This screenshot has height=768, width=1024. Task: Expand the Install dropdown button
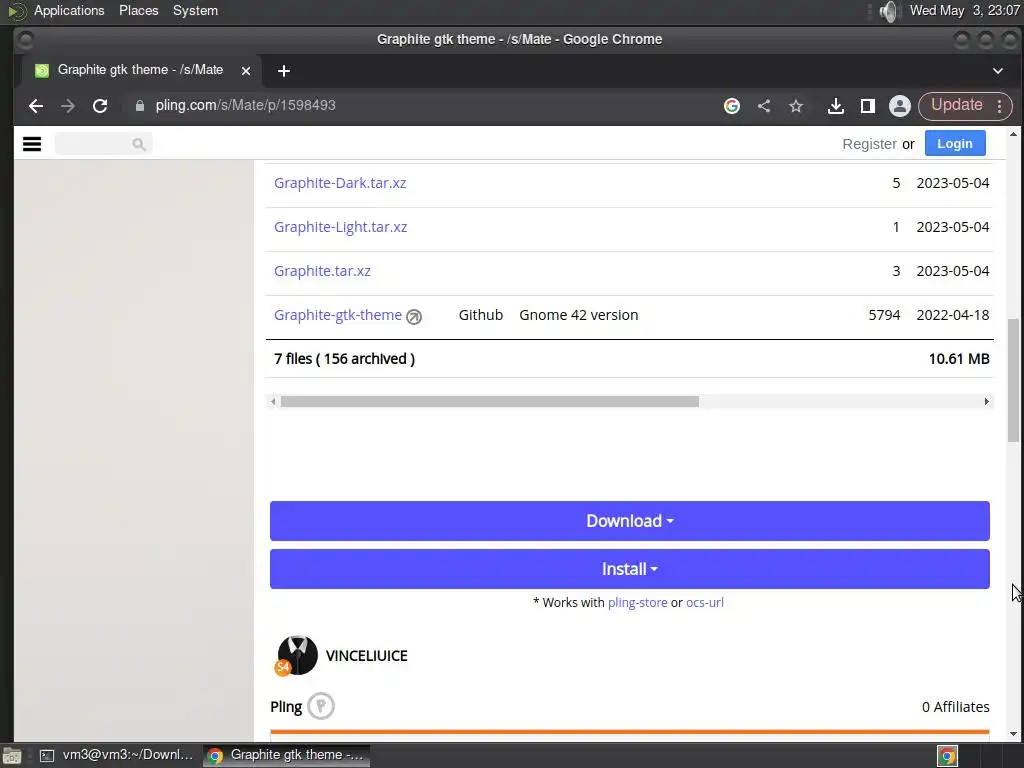[x=630, y=569]
